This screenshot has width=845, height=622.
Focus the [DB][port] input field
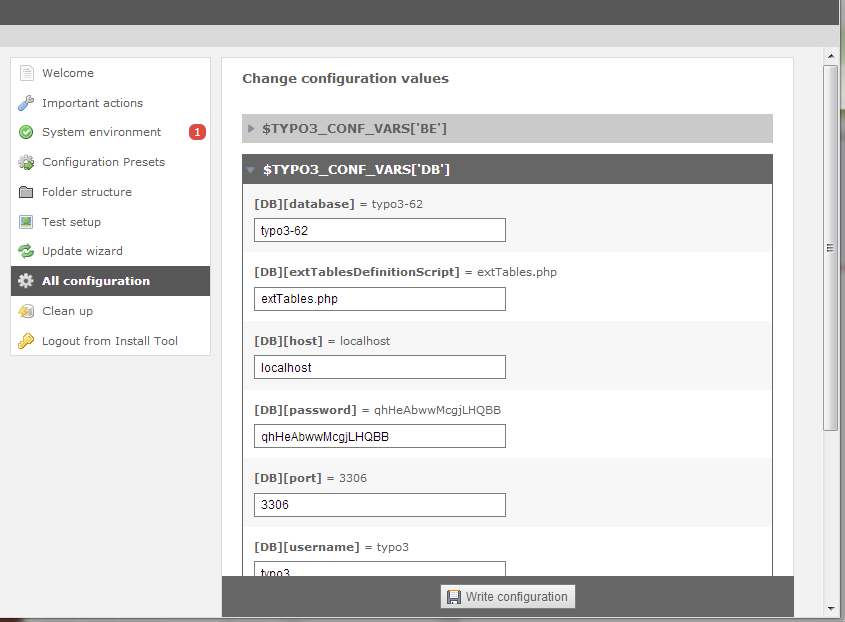pyautogui.click(x=380, y=505)
